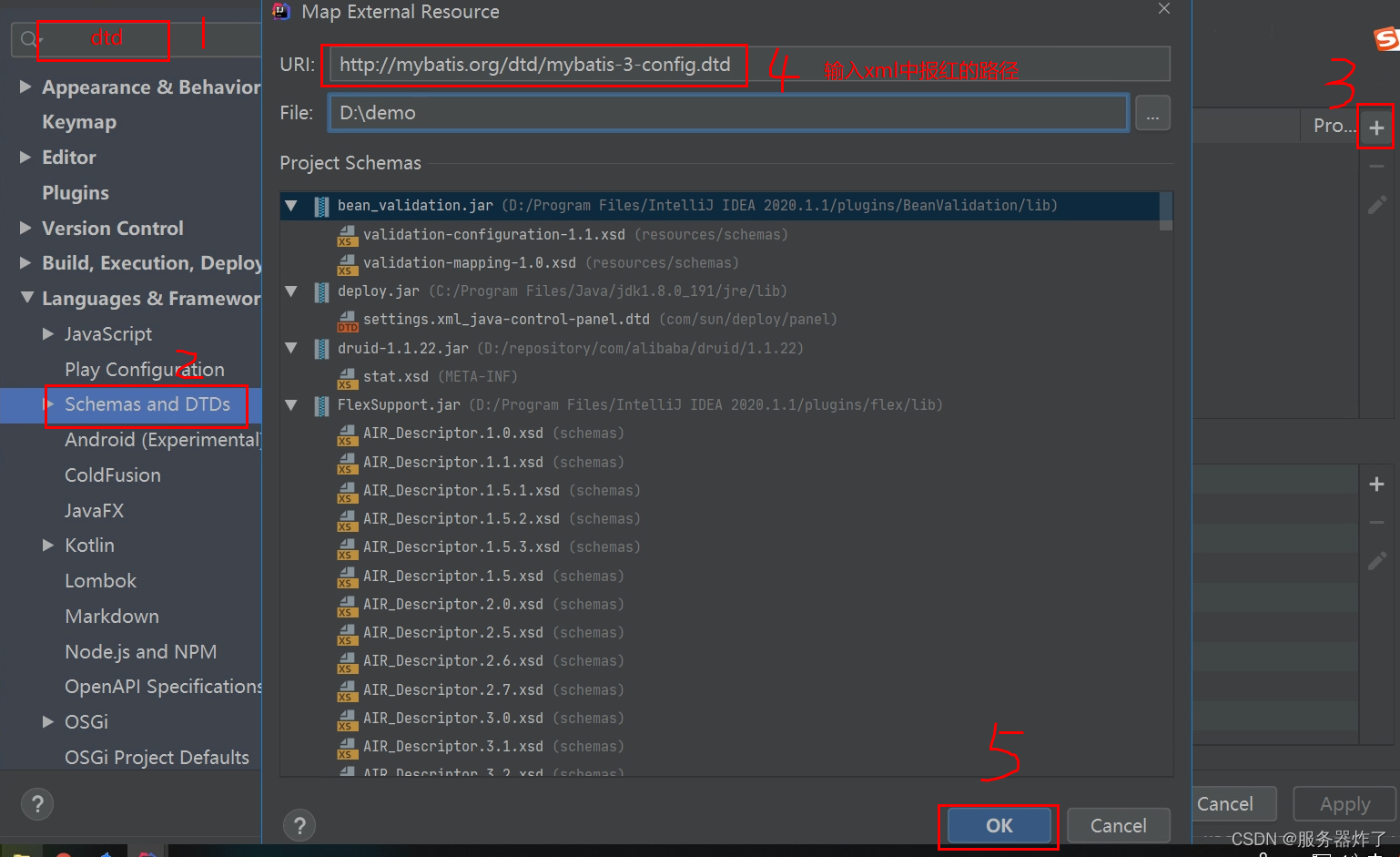Expand the Schemas and DTDs node
The height and width of the screenshot is (857, 1400).
tap(48, 403)
